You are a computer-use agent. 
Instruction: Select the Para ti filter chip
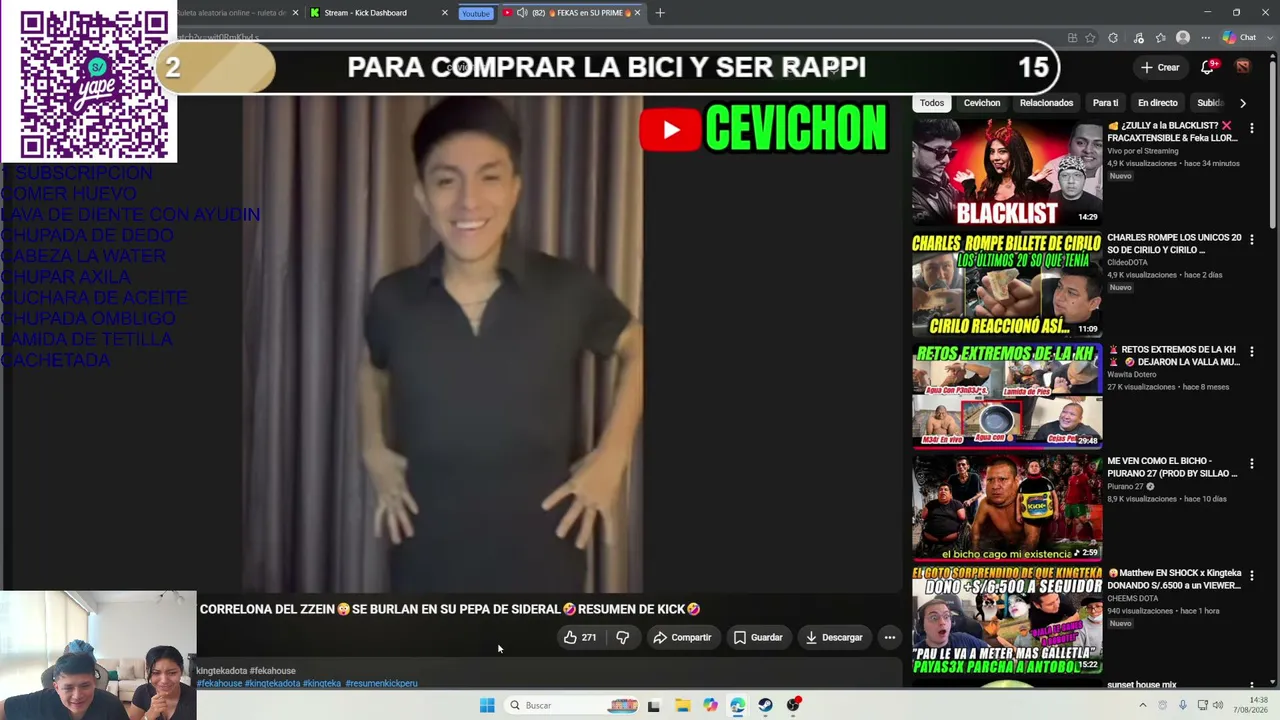(1105, 103)
